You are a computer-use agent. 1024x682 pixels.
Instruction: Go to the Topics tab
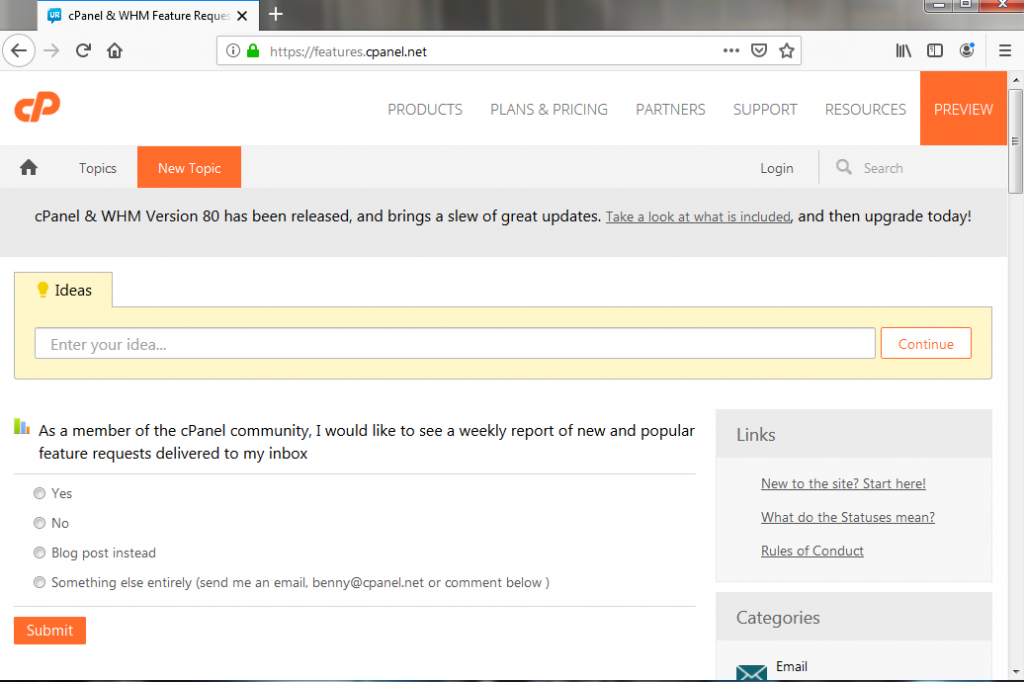pos(97,168)
